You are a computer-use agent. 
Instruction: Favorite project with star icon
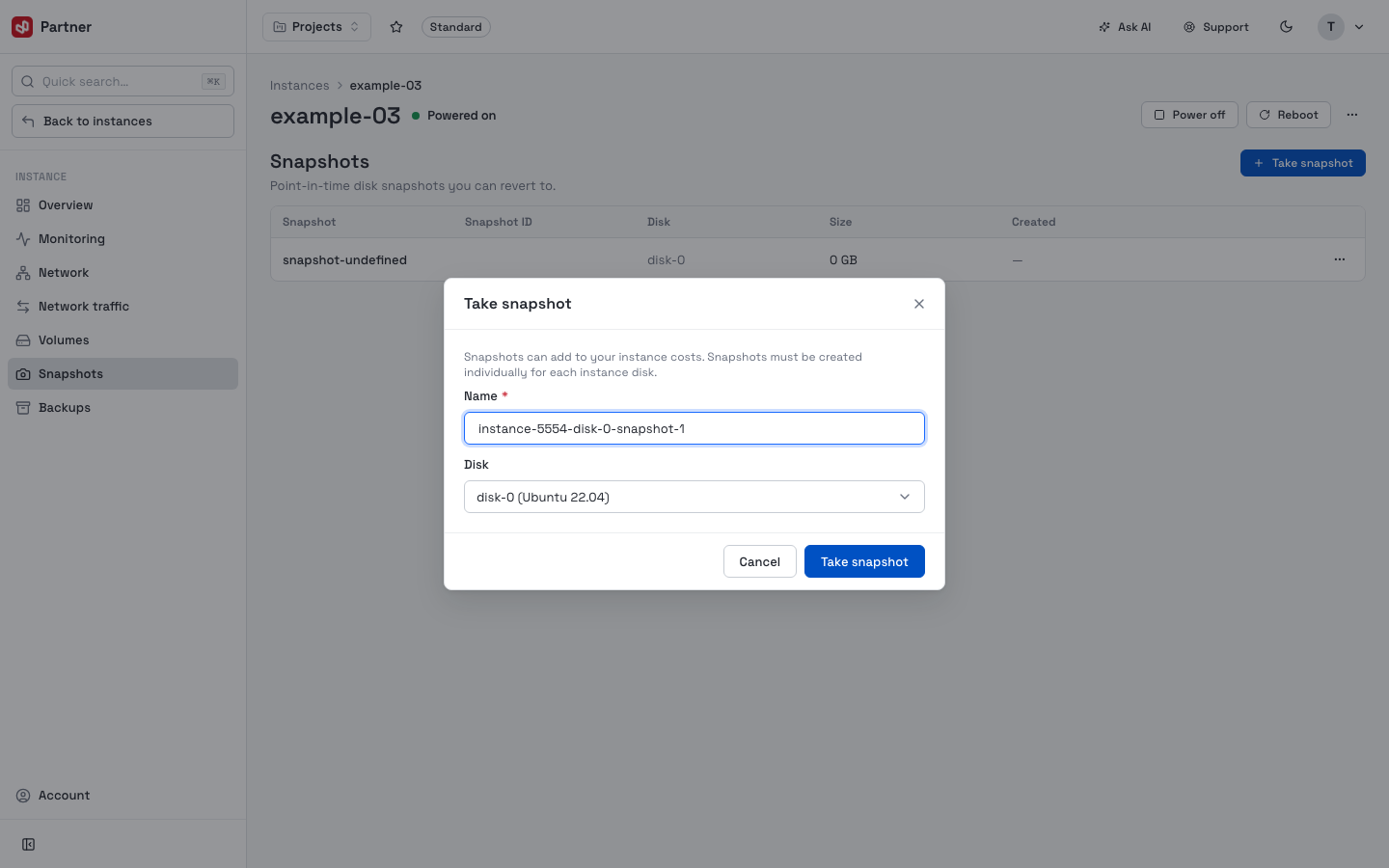(396, 27)
